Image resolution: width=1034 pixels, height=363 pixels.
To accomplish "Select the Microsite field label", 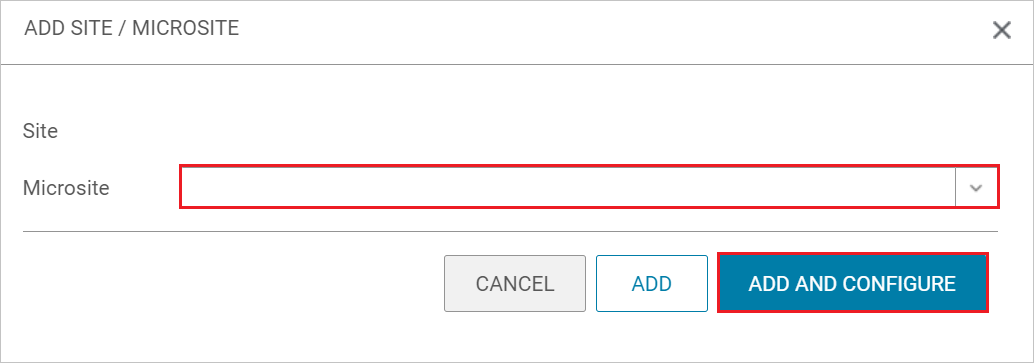I will coord(66,188).
